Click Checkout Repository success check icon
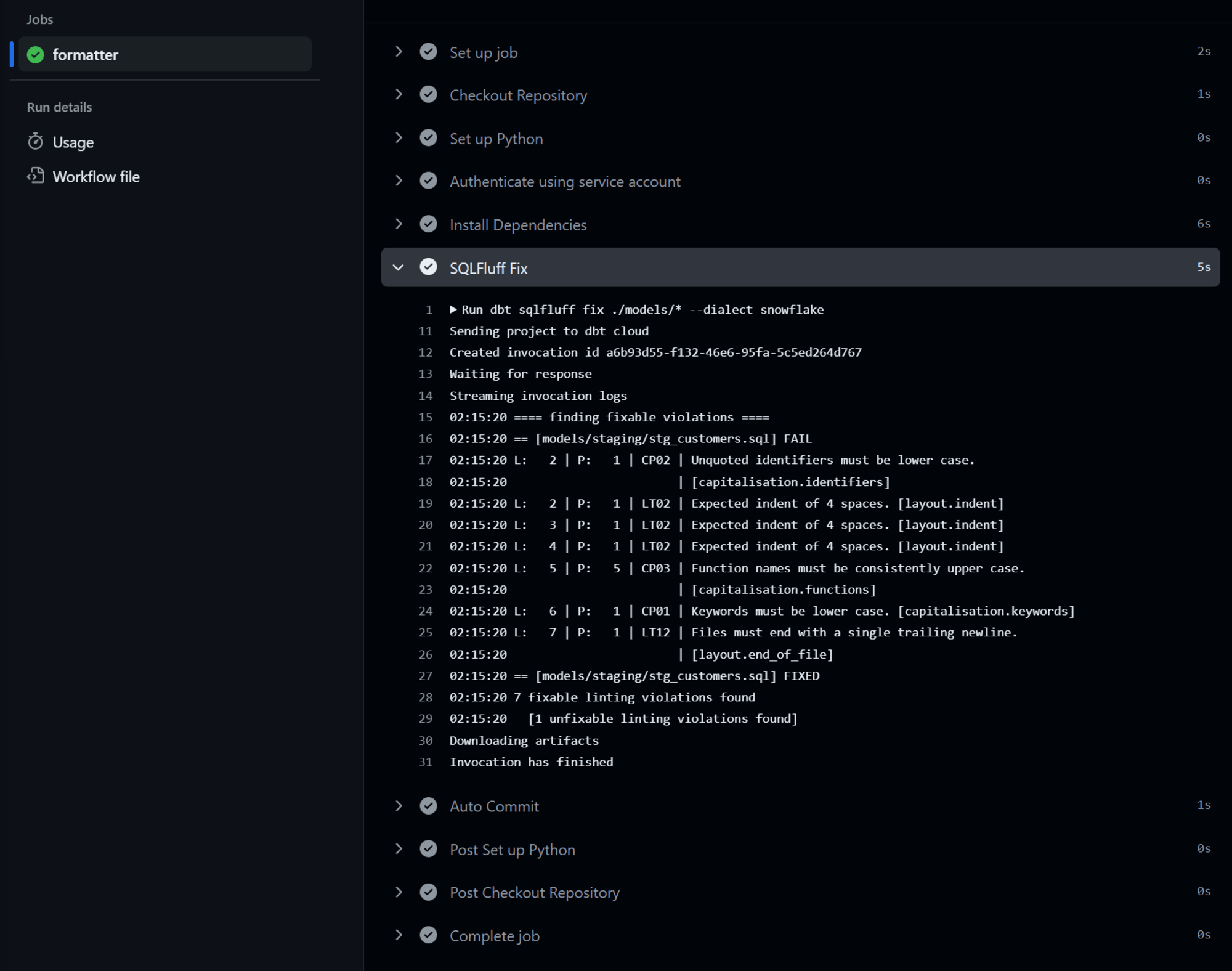This screenshot has height=971, width=1232. click(x=429, y=95)
